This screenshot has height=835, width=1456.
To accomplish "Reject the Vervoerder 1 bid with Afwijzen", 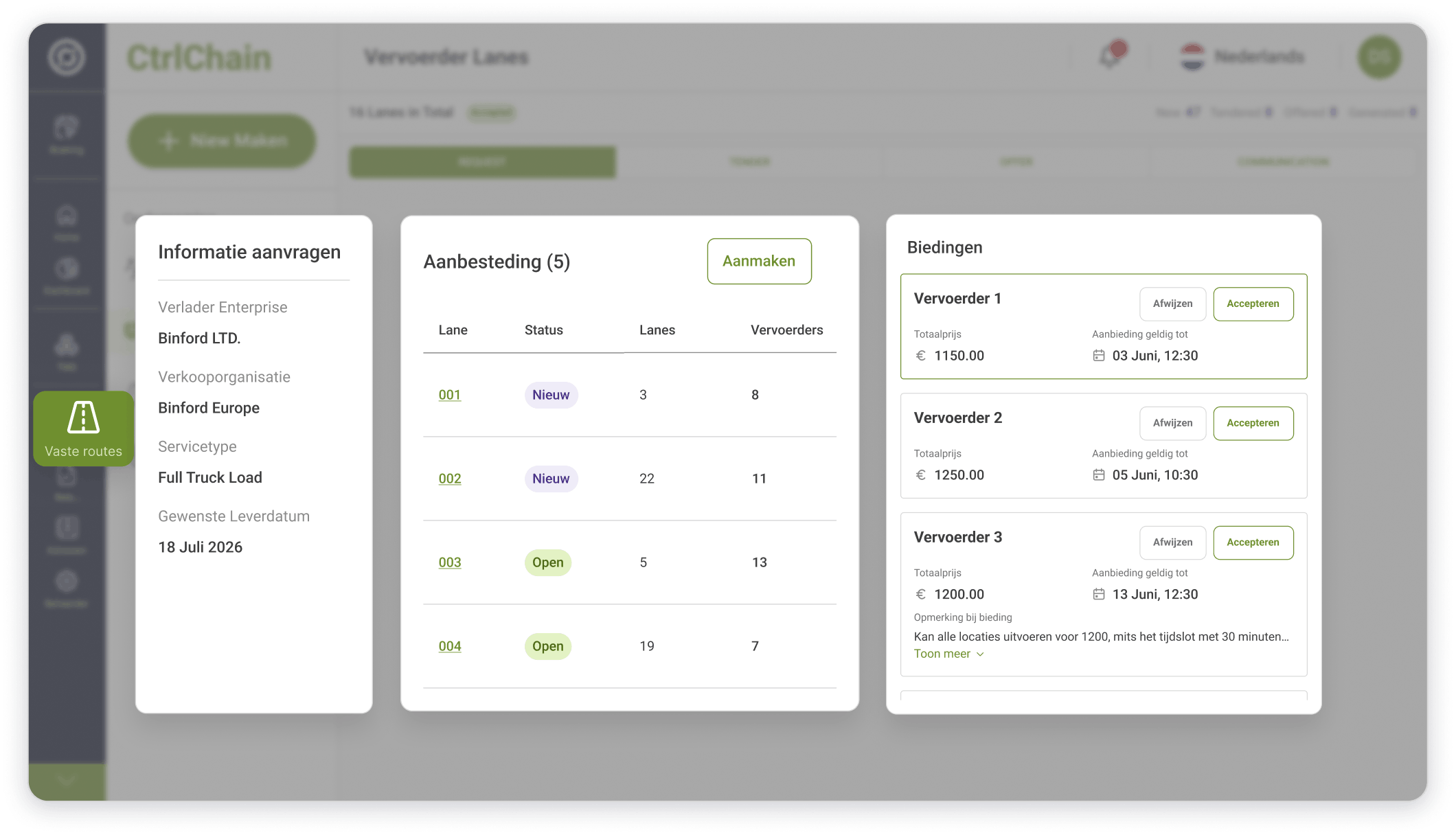I will 1172,304.
